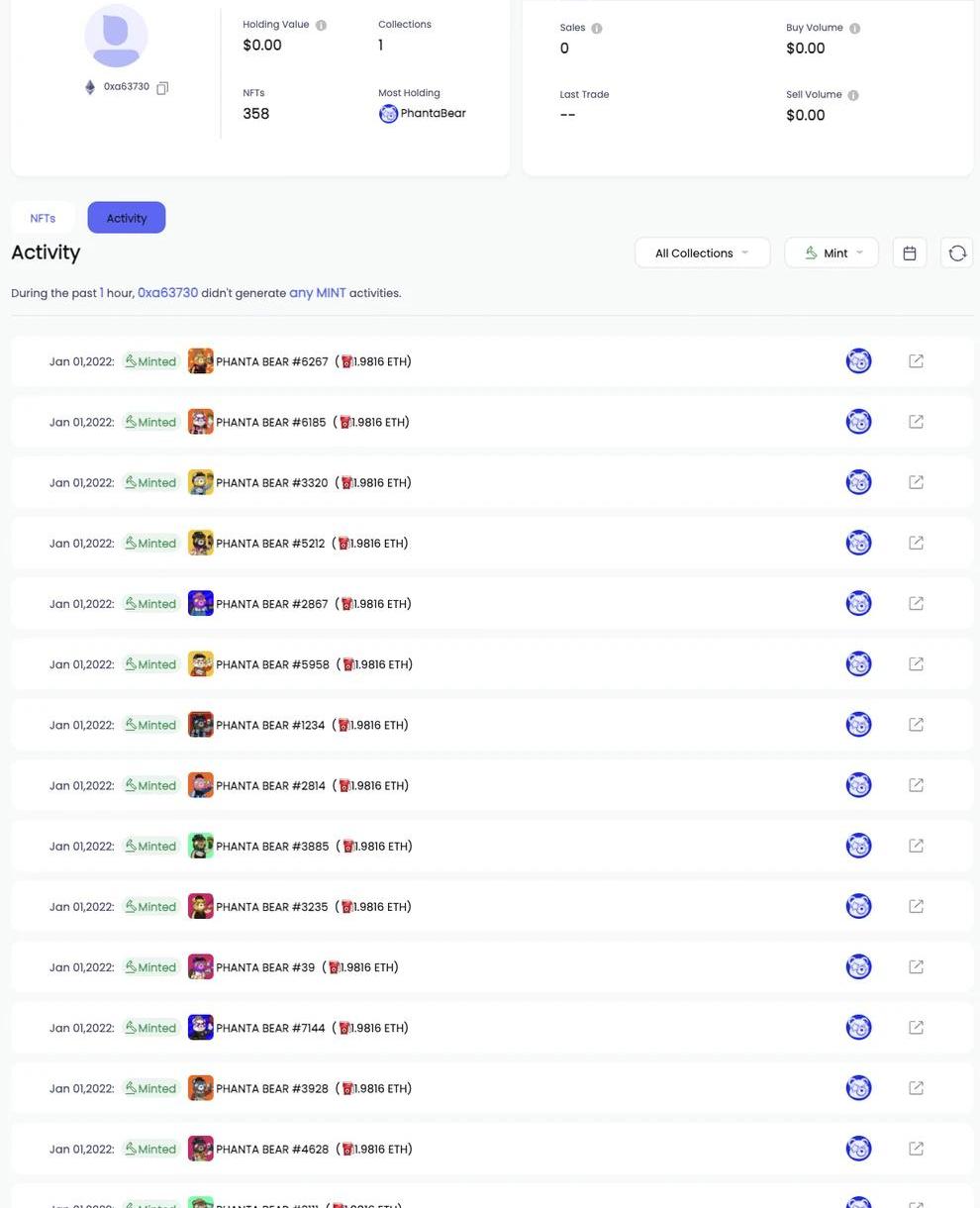The height and width of the screenshot is (1208, 980).
Task: Open external link for PHANTA BEAR #4628
Action: tap(916, 1149)
